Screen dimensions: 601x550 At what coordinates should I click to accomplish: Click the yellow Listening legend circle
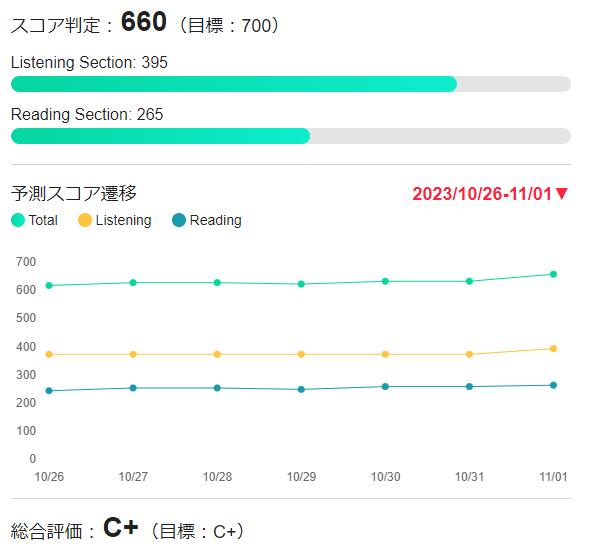(x=85, y=220)
